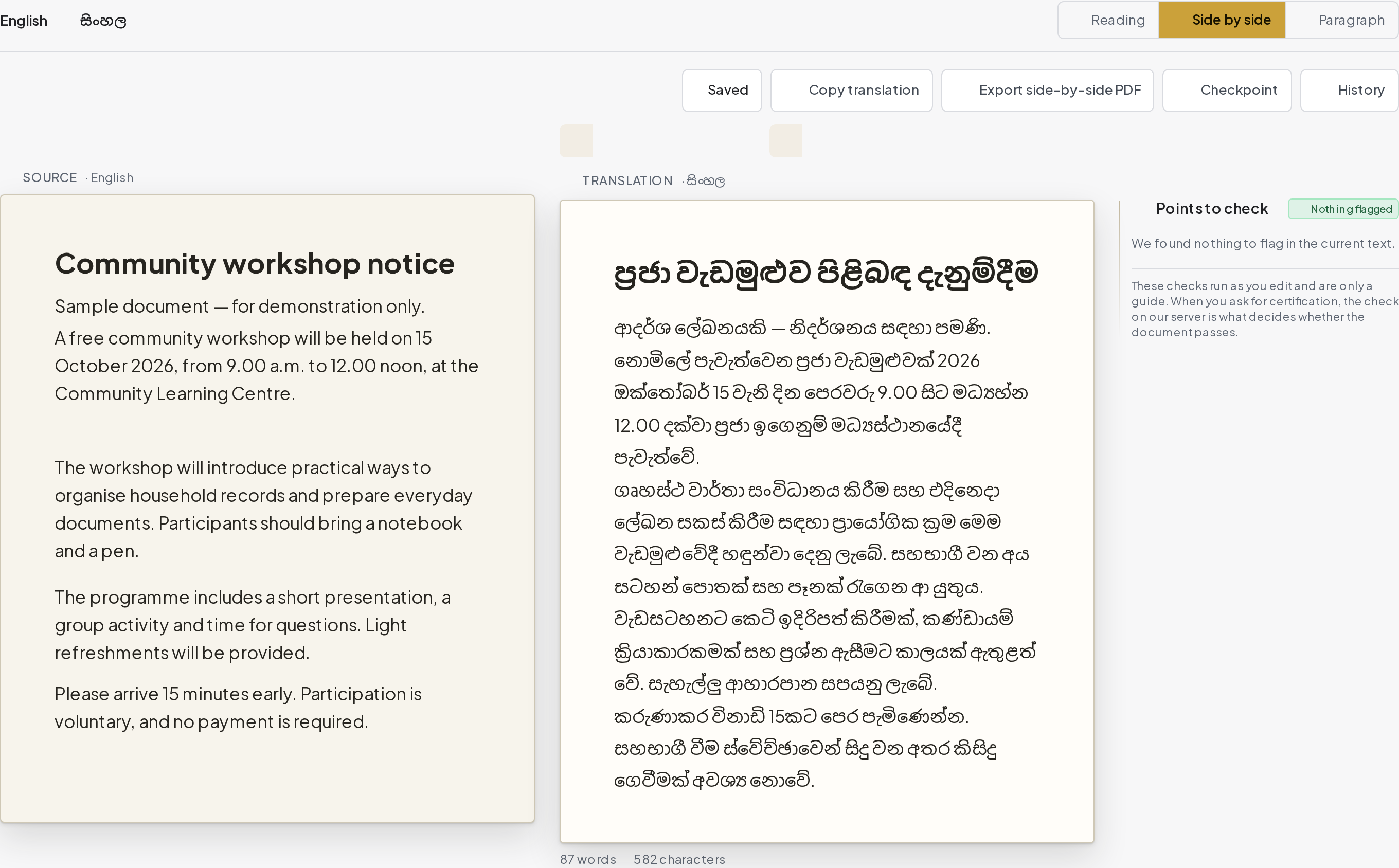Click source paragraph 'Please arrive 15 minutes early'
Image resolution: width=1399 pixels, height=868 pixels.
coord(238,707)
